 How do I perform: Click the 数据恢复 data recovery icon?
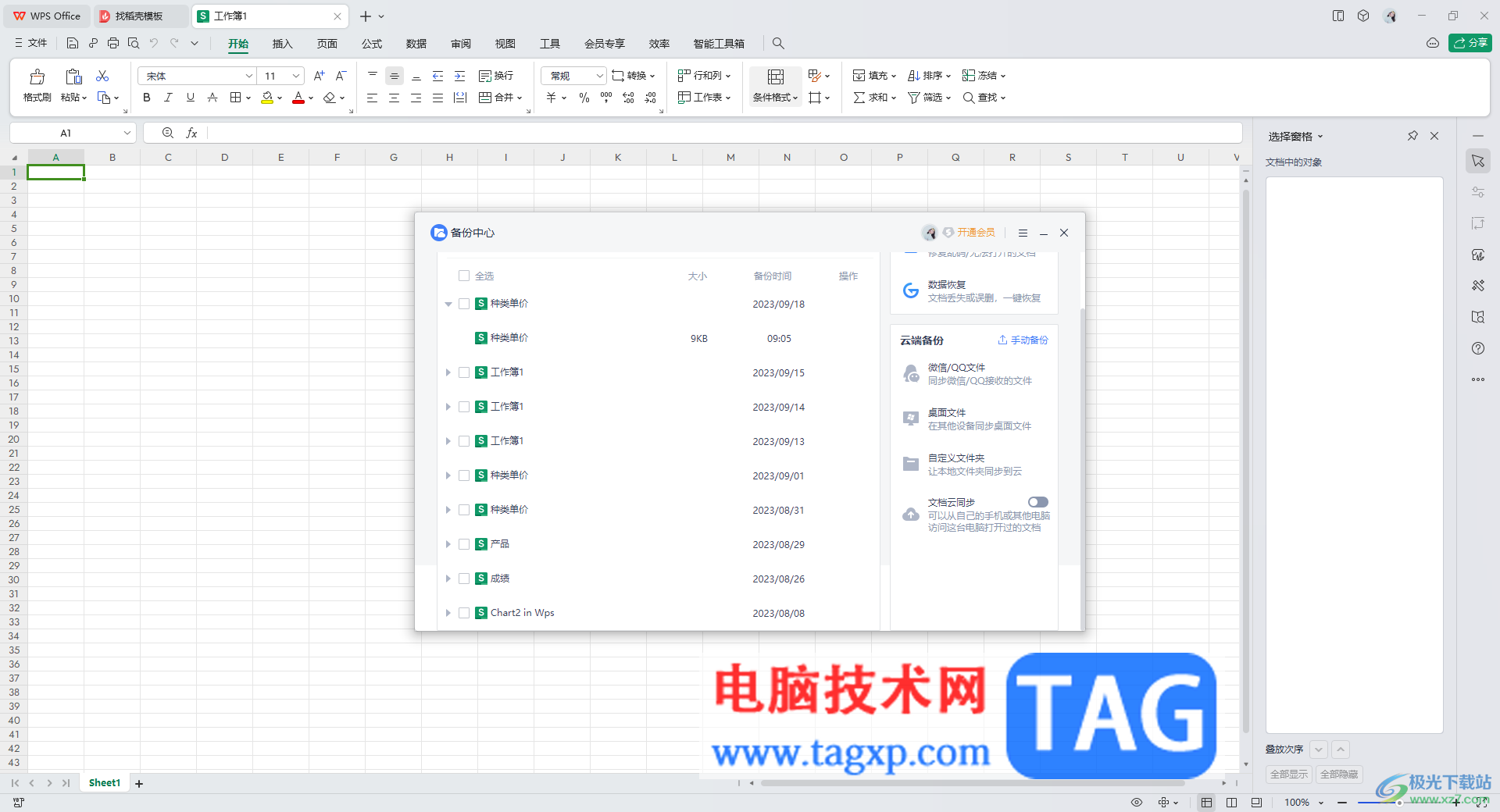[x=911, y=290]
